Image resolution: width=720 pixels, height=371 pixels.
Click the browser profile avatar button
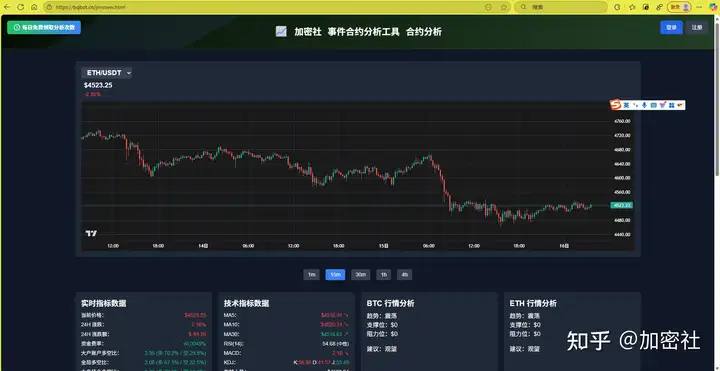(x=680, y=7)
